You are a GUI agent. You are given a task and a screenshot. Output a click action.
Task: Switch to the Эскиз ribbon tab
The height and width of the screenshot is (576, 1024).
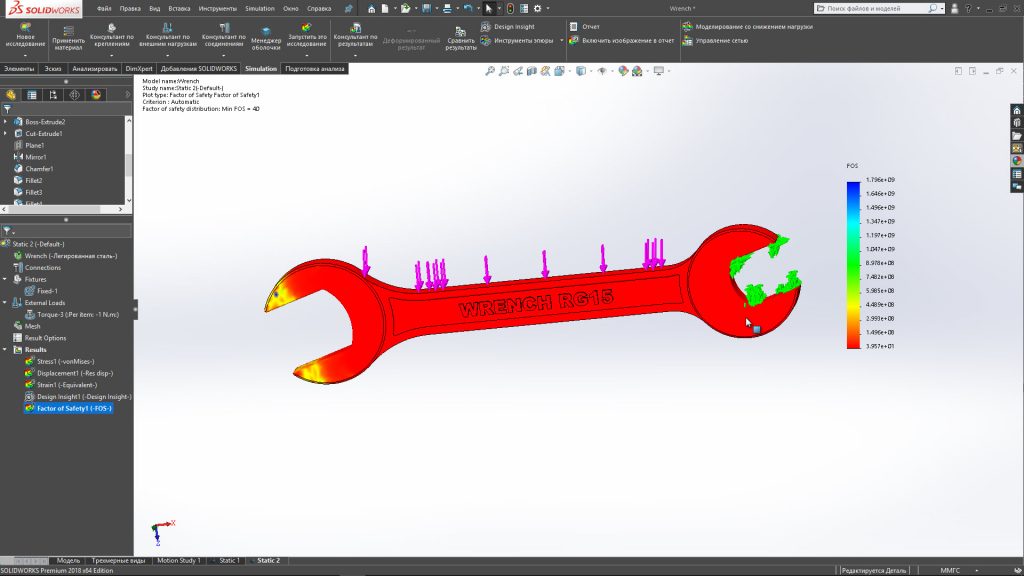[x=53, y=69]
